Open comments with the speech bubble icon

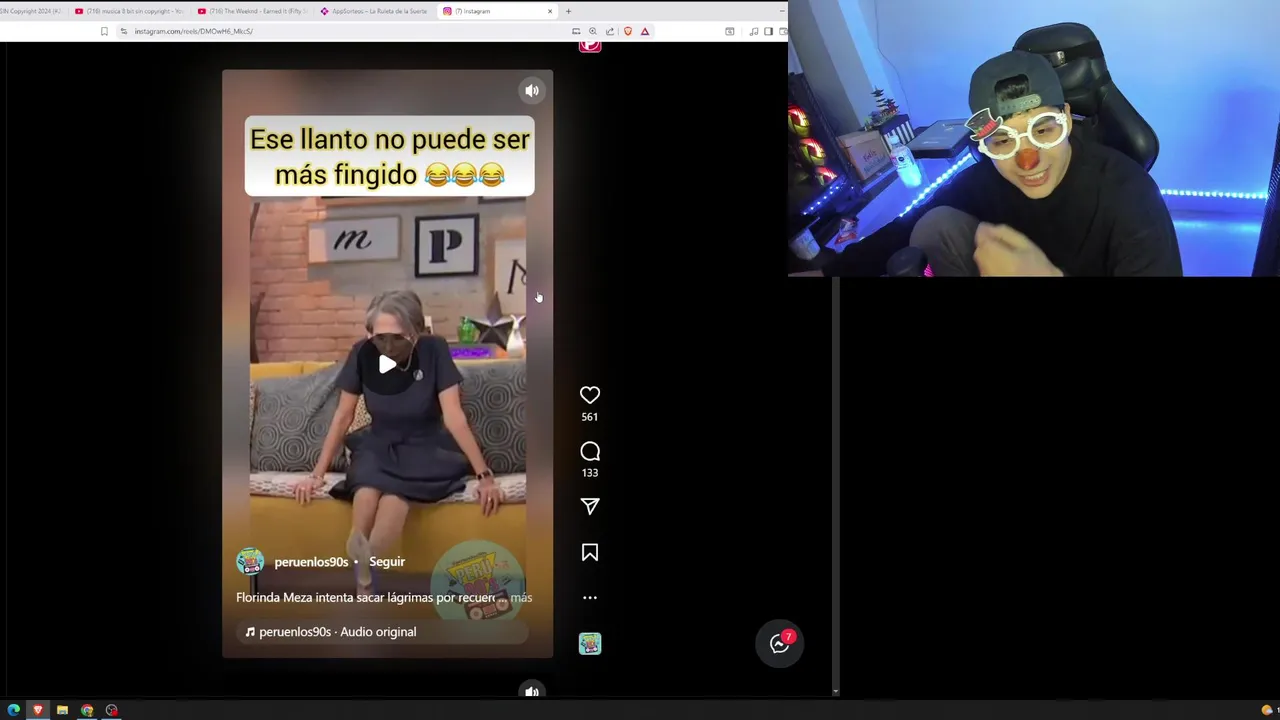(590, 452)
